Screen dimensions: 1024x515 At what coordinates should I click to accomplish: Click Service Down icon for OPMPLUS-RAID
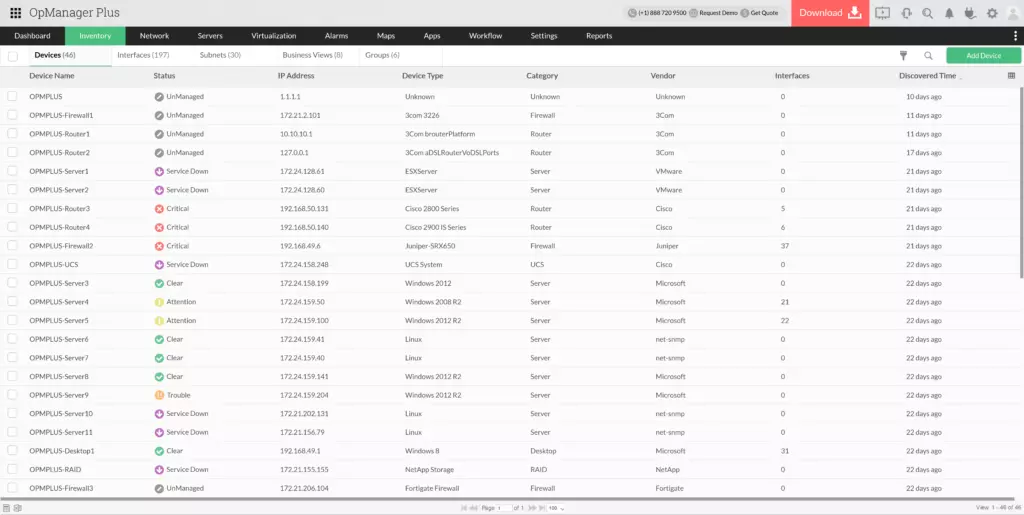coord(159,470)
